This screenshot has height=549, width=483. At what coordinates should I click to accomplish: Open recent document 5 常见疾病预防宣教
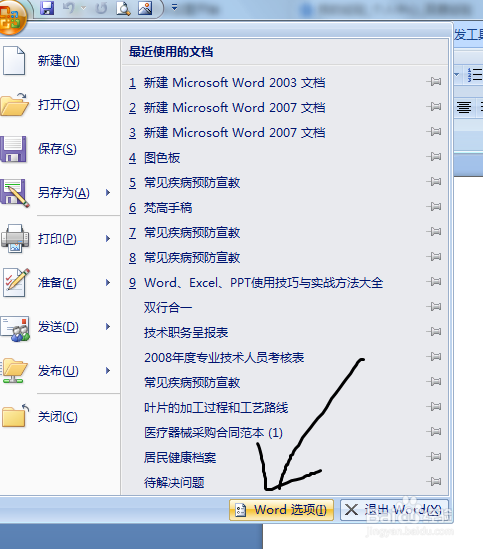point(285,182)
